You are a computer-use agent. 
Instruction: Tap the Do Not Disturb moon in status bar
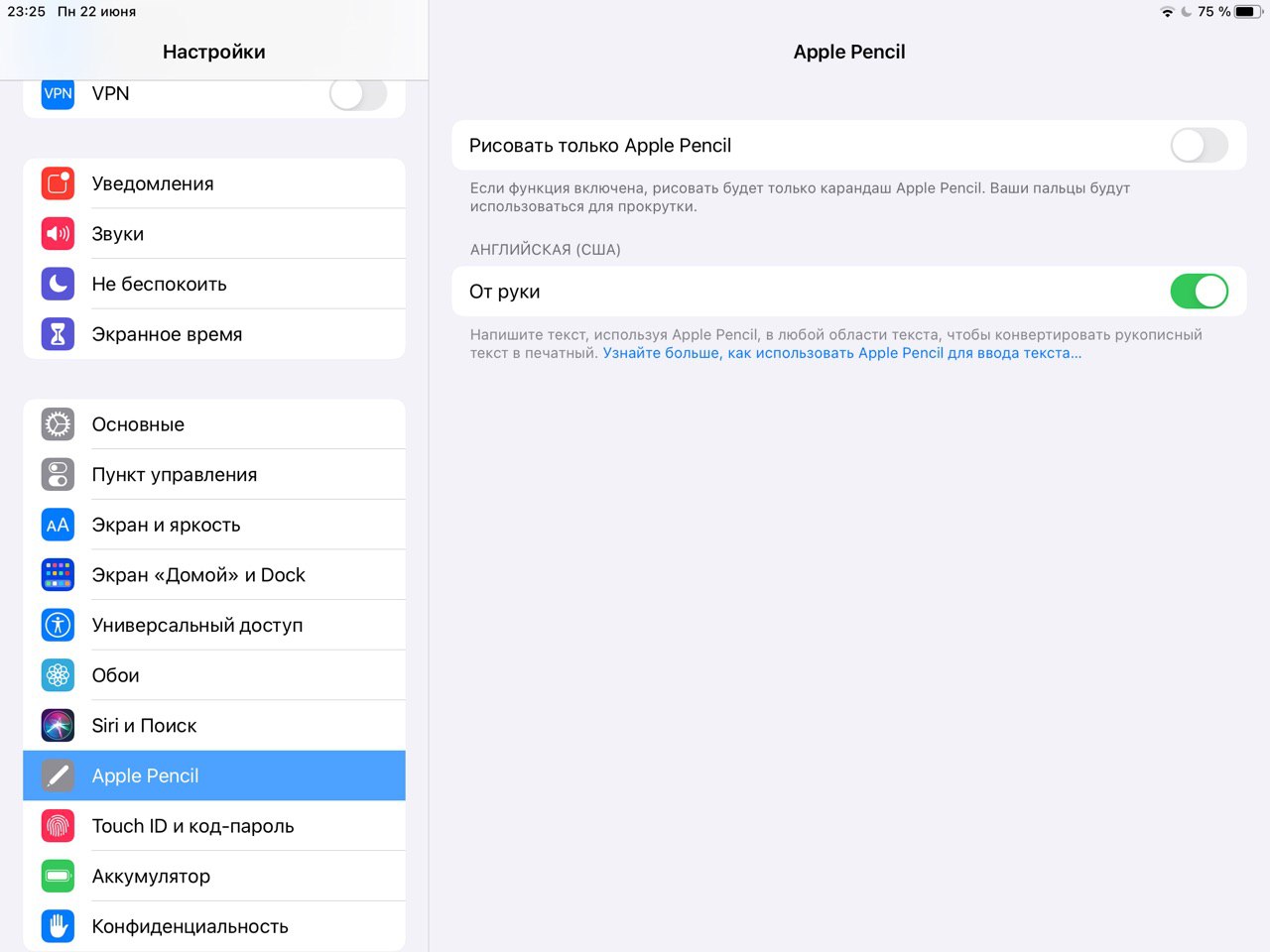click(x=1187, y=12)
